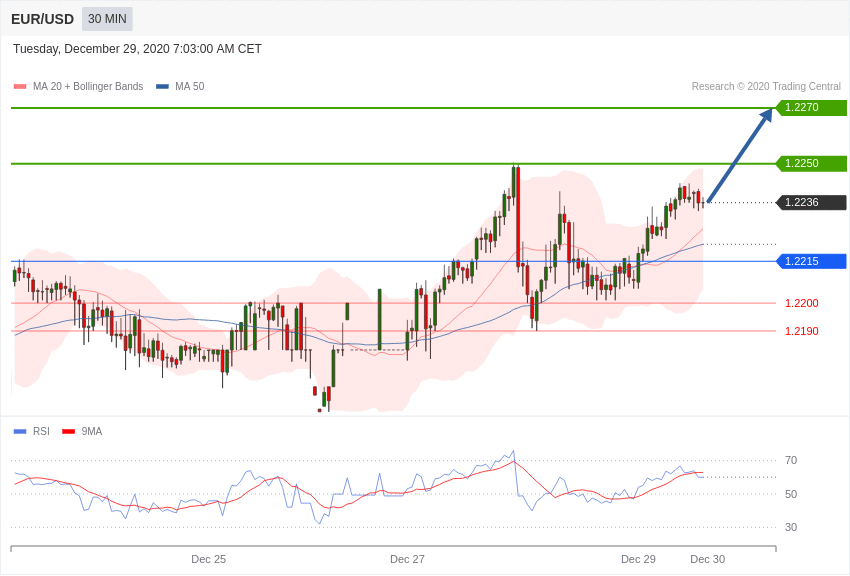Click the blue MA 50 legend swatch
The height and width of the screenshot is (576, 850).
[x=163, y=86]
